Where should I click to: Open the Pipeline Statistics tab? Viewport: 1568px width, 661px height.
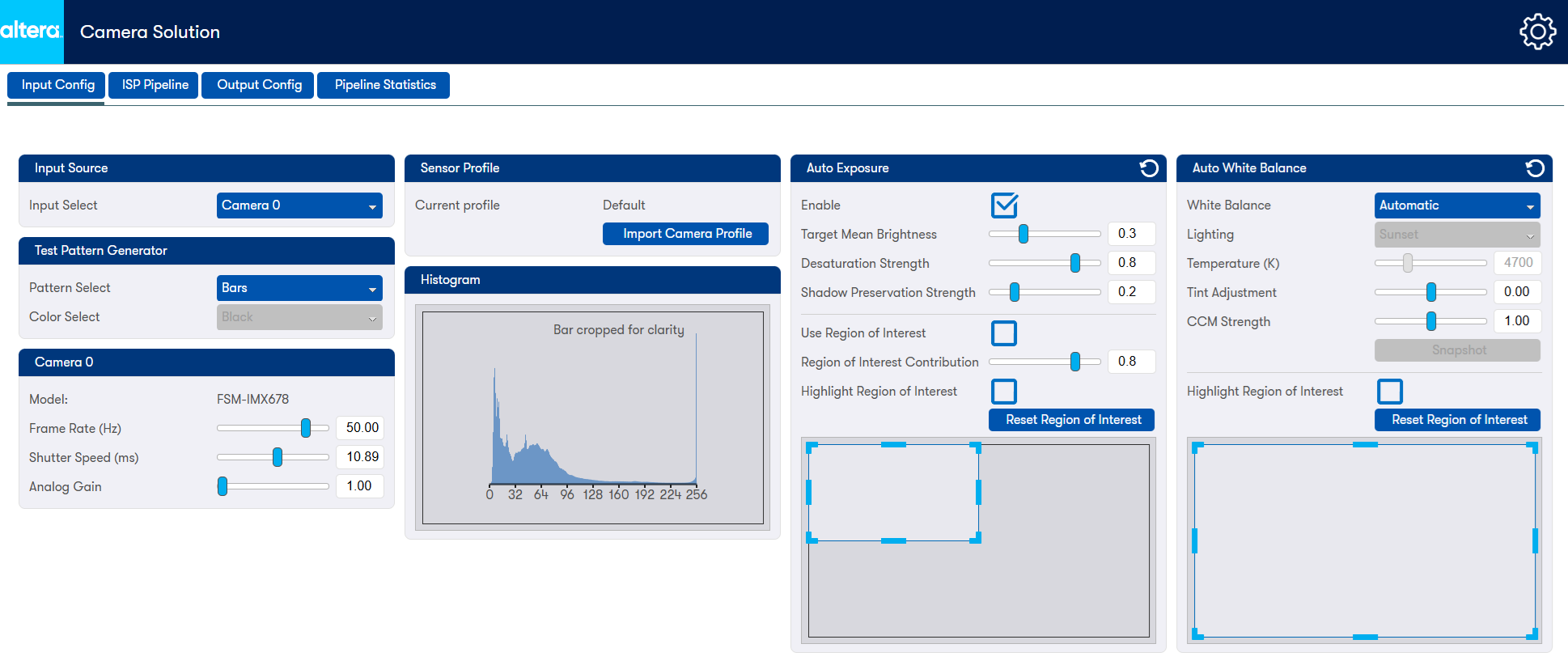point(384,85)
